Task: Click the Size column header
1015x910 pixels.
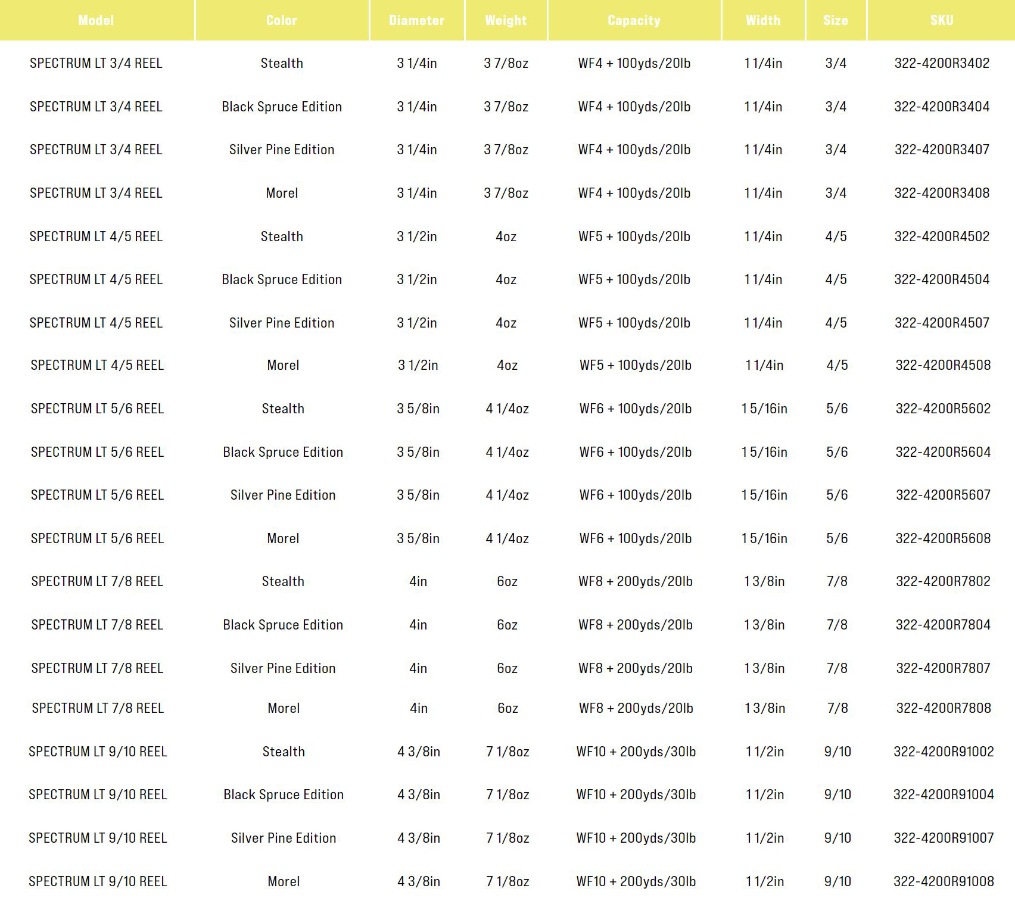Action: (x=836, y=20)
